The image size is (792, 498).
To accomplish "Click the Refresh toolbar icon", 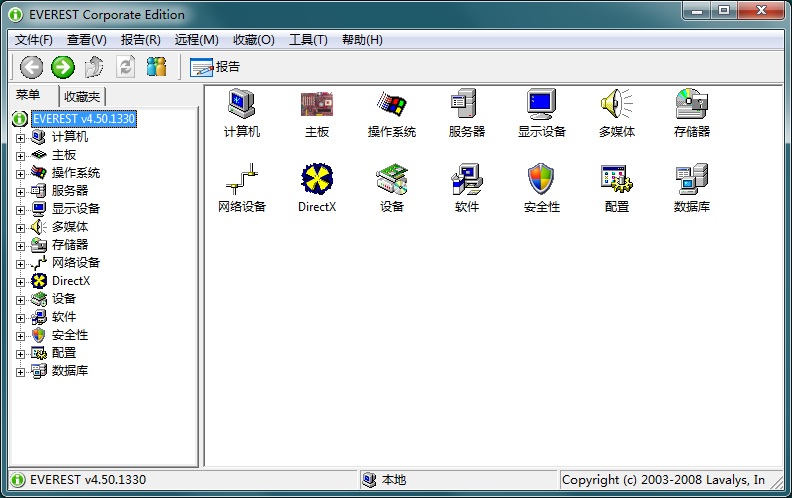I will pos(125,67).
